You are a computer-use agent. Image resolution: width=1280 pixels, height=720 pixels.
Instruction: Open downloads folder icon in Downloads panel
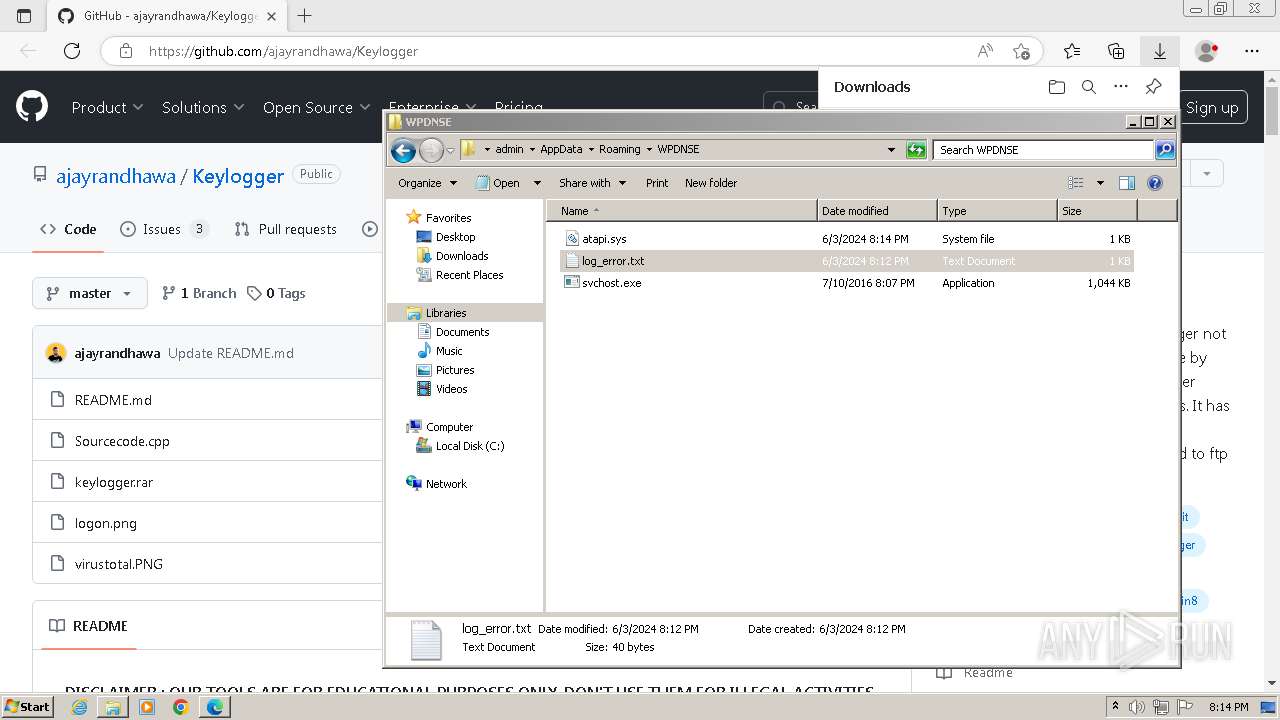pos(1057,87)
